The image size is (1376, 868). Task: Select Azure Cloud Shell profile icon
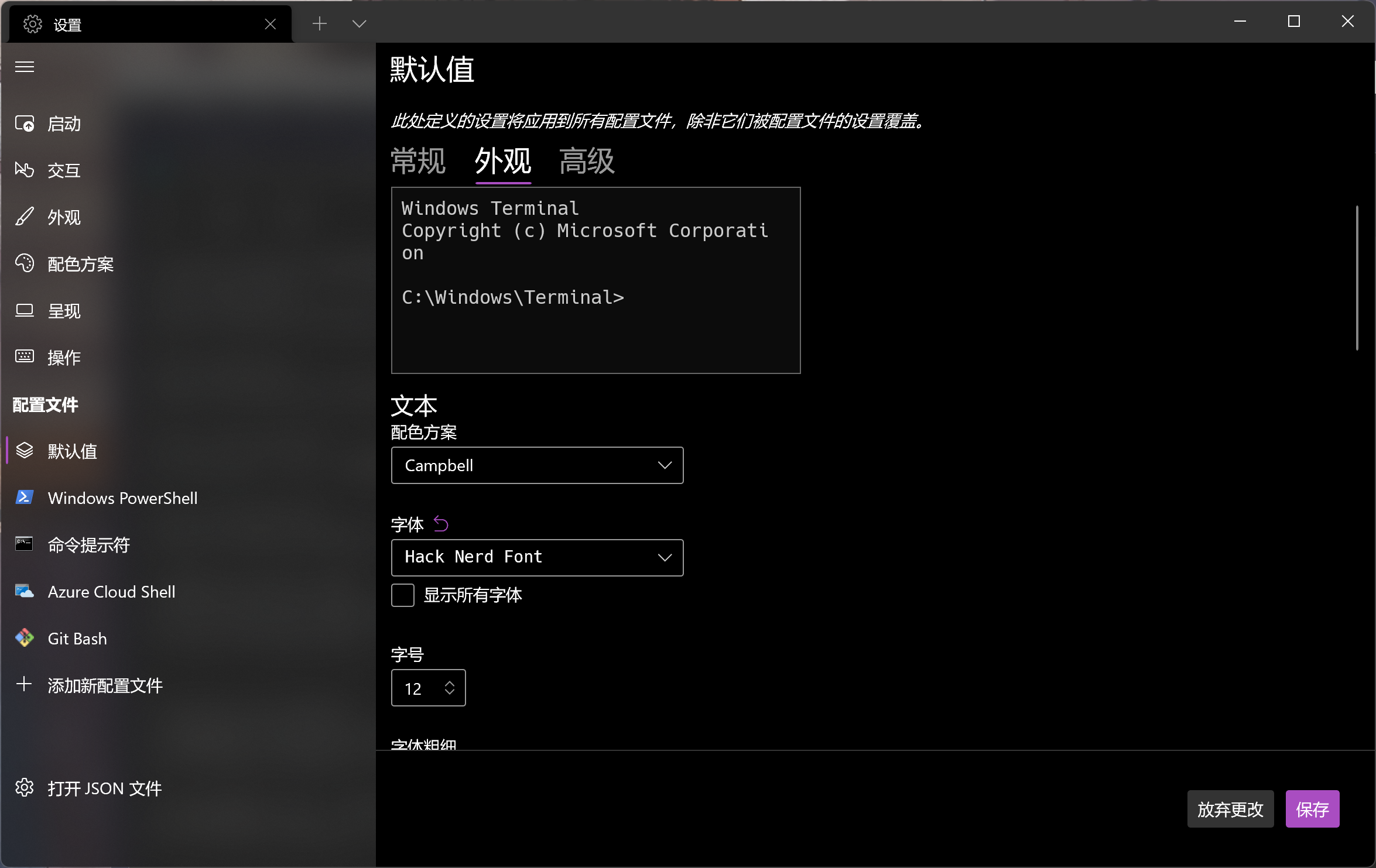[25, 591]
